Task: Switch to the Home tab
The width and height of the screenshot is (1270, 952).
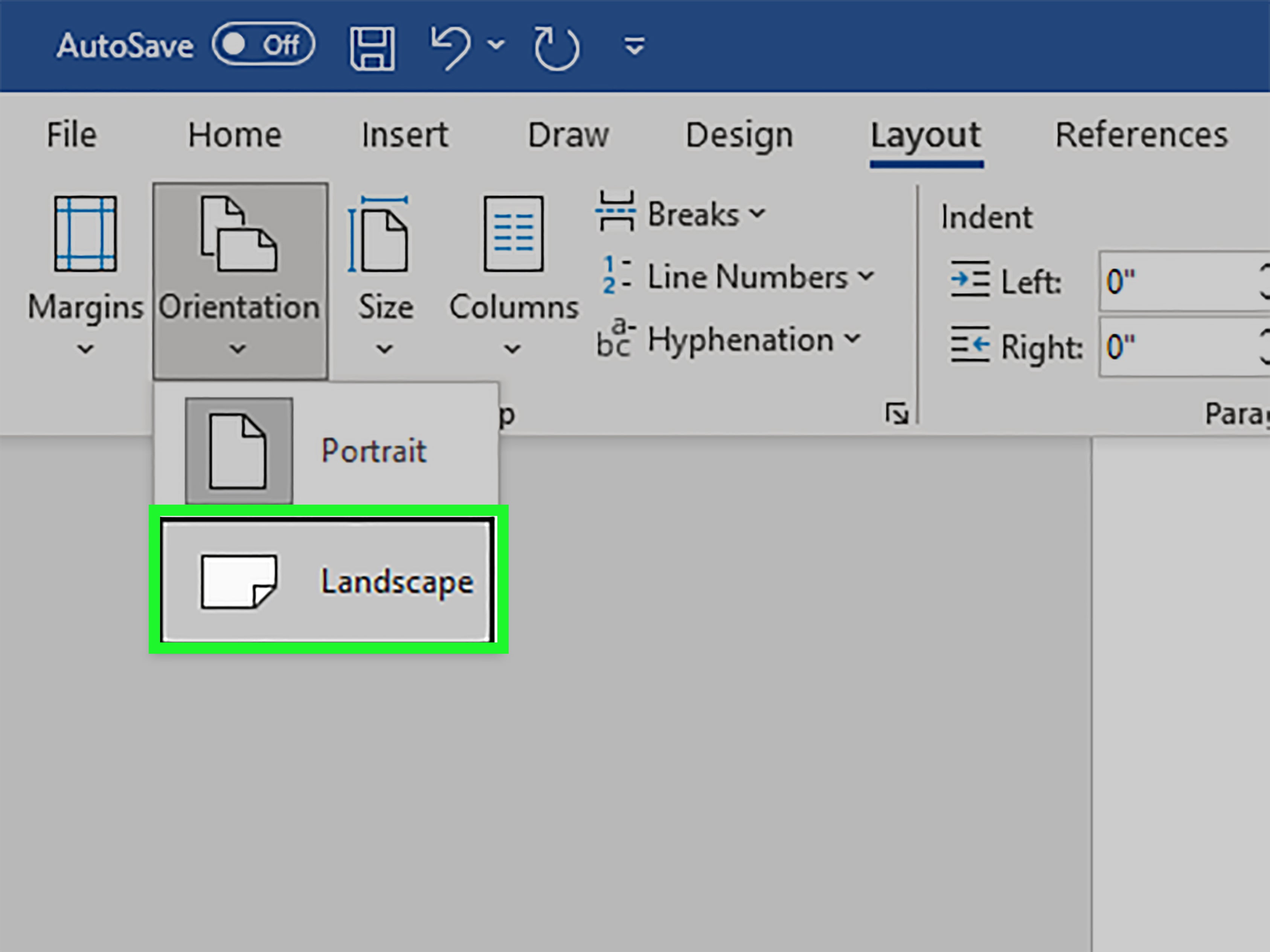Action: coord(235,135)
